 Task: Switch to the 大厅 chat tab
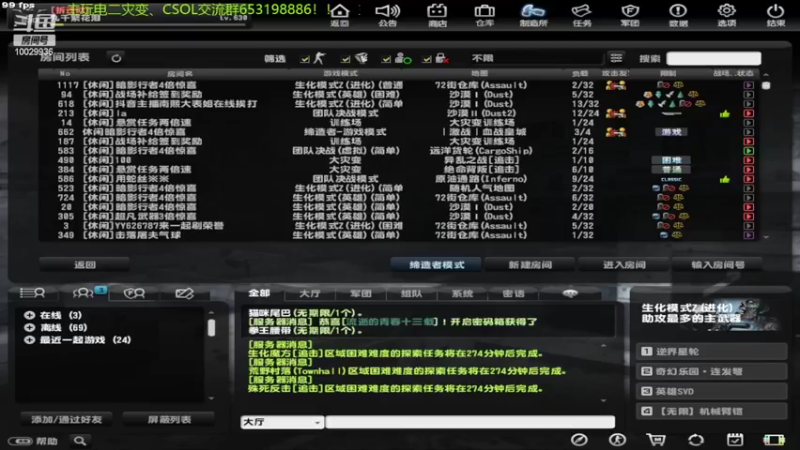tap(310, 293)
